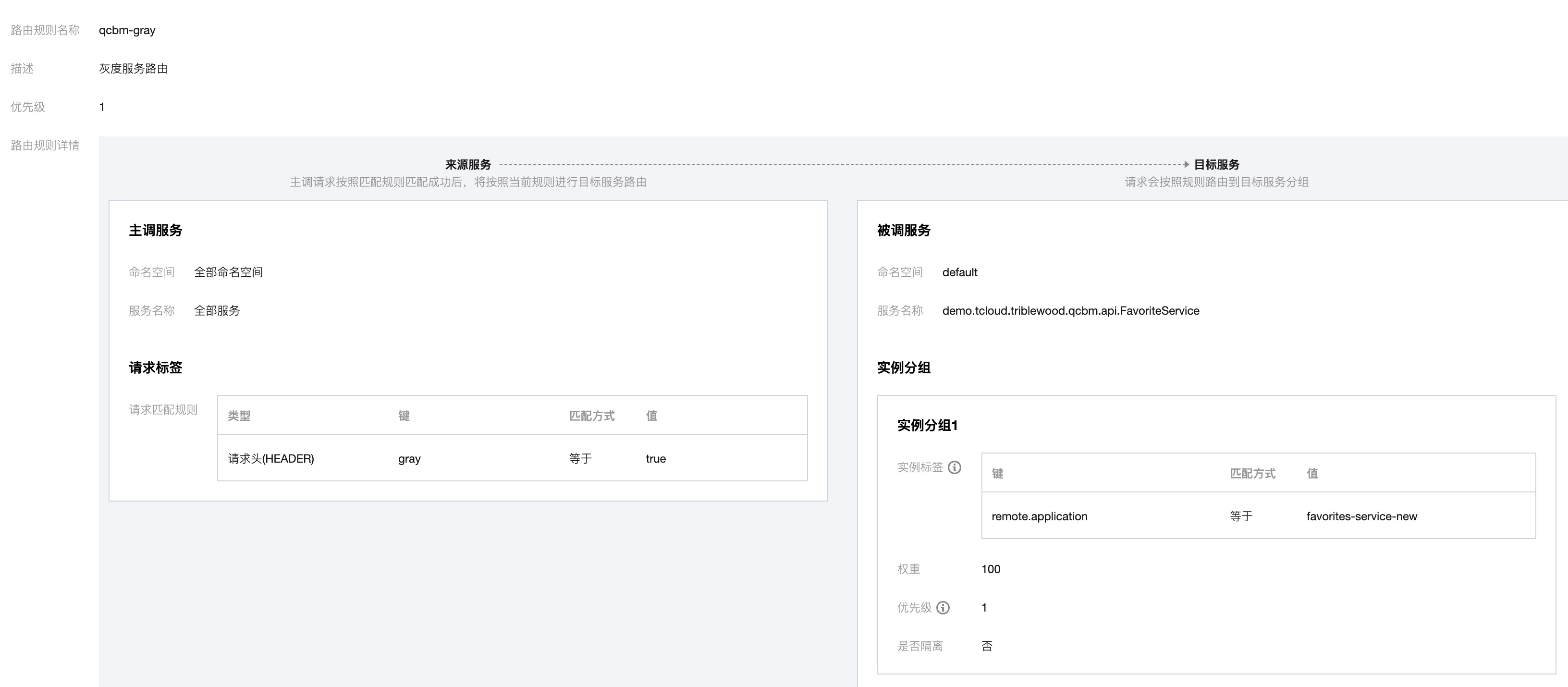Viewport: 1568px width, 687px height.
Task: Click info icon beside 优先级 in 实例分组1
Action: click(943, 607)
